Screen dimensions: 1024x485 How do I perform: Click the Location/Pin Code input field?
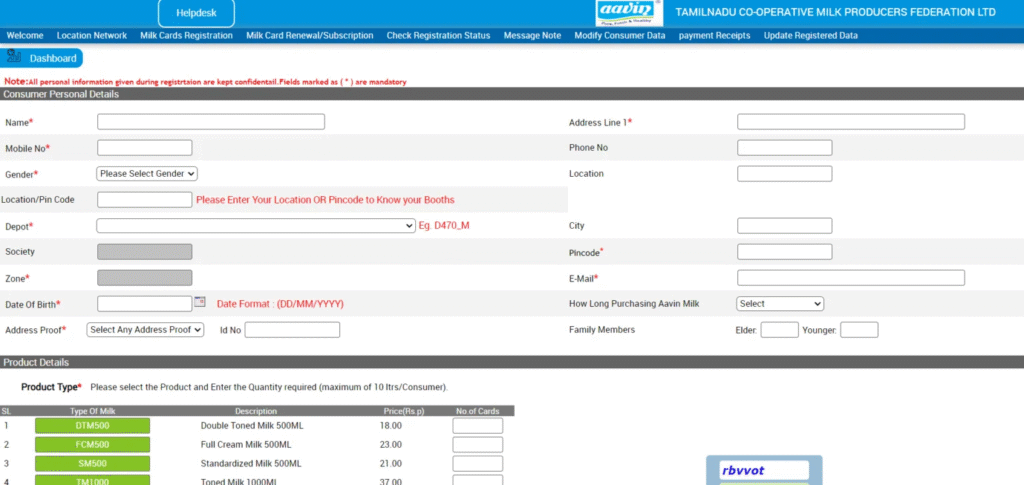pyautogui.click(x=144, y=200)
